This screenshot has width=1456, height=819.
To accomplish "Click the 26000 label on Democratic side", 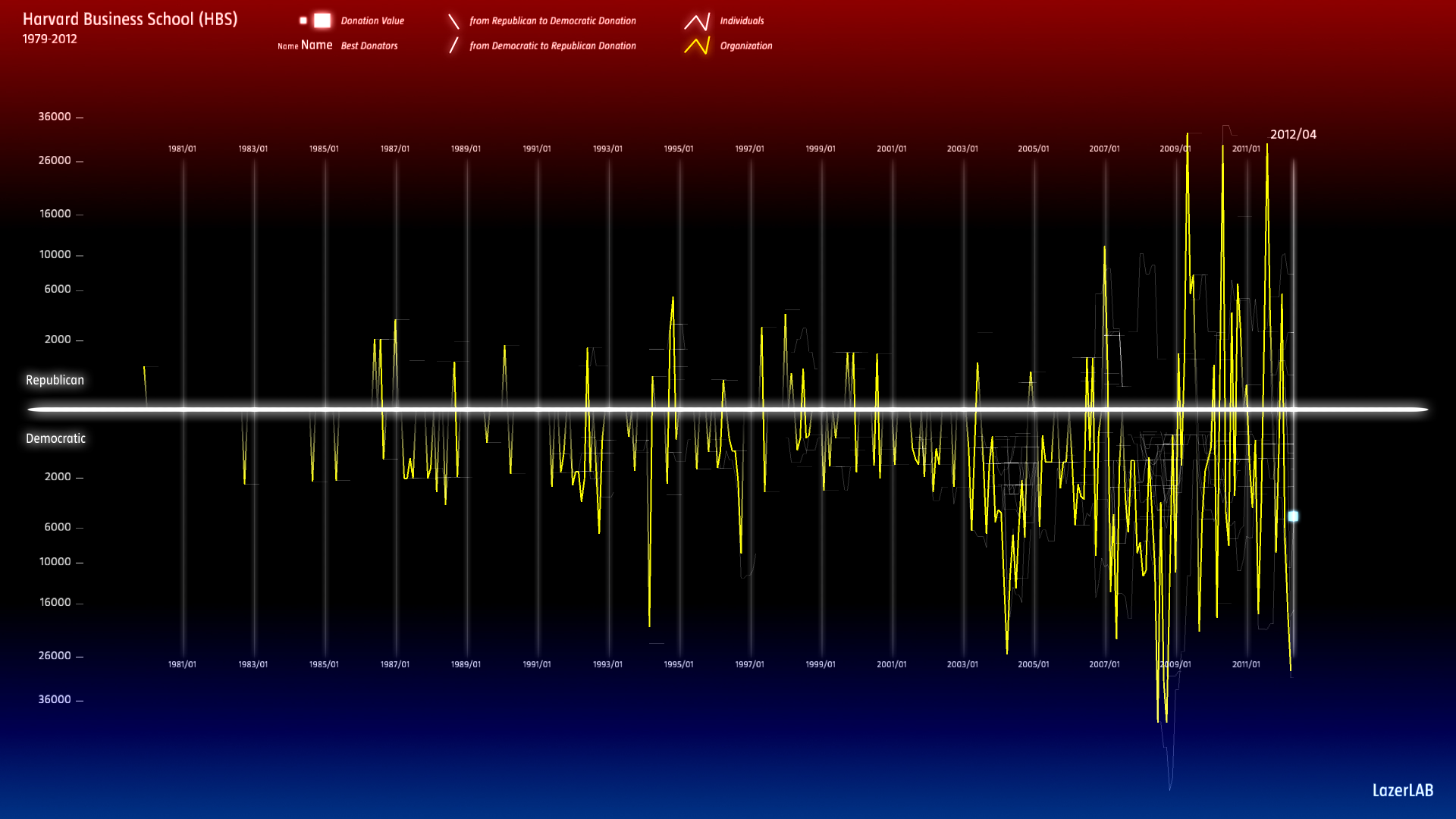I will (55, 656).
